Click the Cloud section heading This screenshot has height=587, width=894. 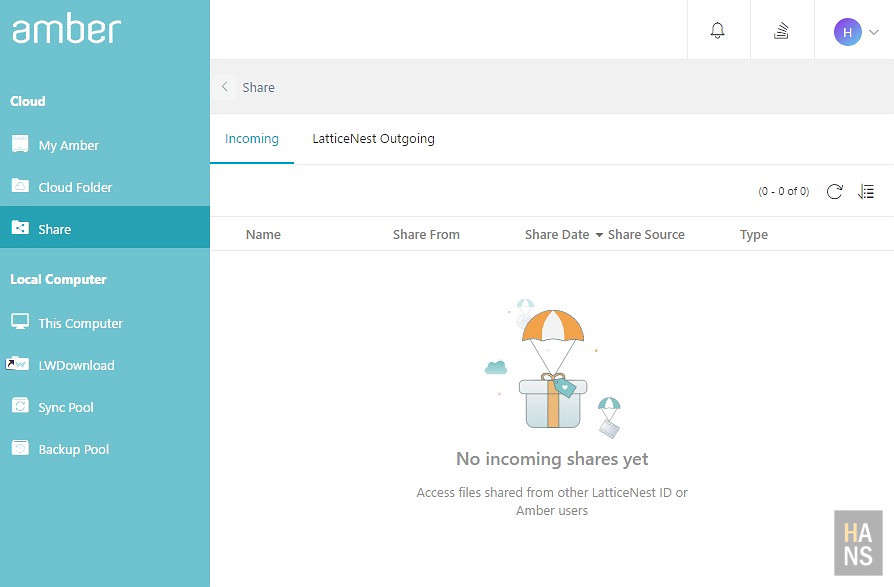click(x=27, y=101)
